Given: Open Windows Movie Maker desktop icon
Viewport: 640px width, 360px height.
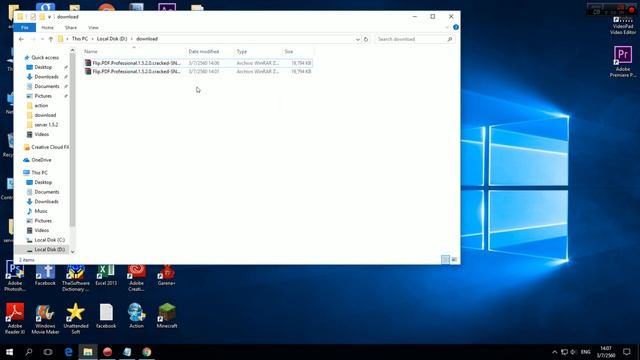Looking at the screenshot, I should coord(45,319).
